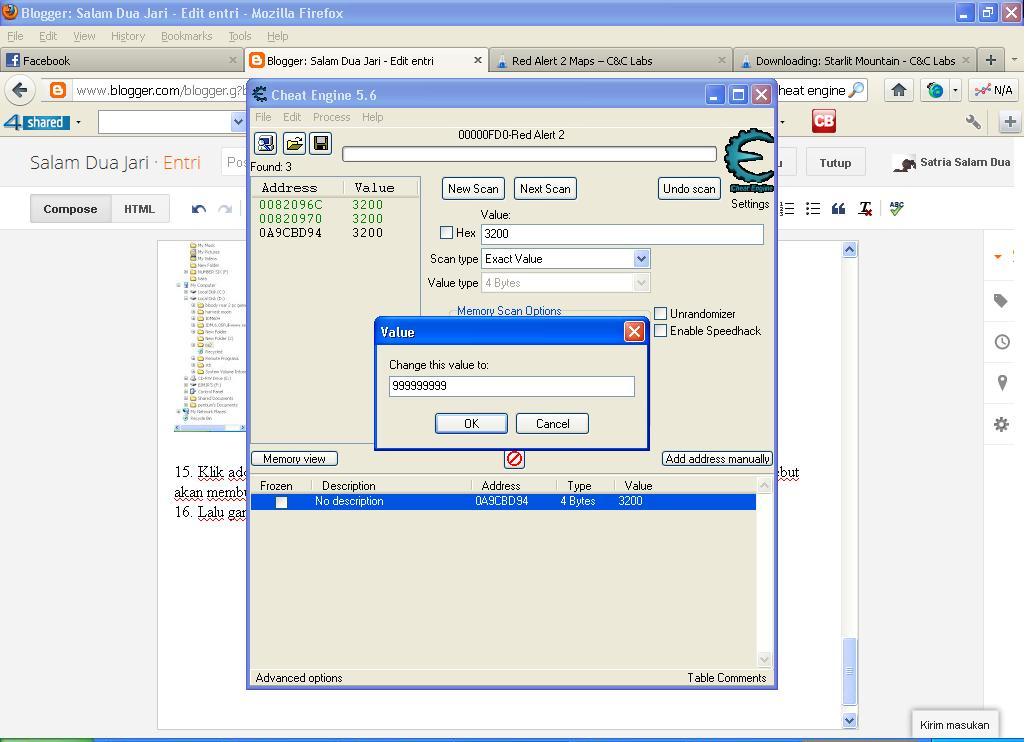Open Cheat Engine File menu
1026x742 pixels.
(x=263, y=117)
